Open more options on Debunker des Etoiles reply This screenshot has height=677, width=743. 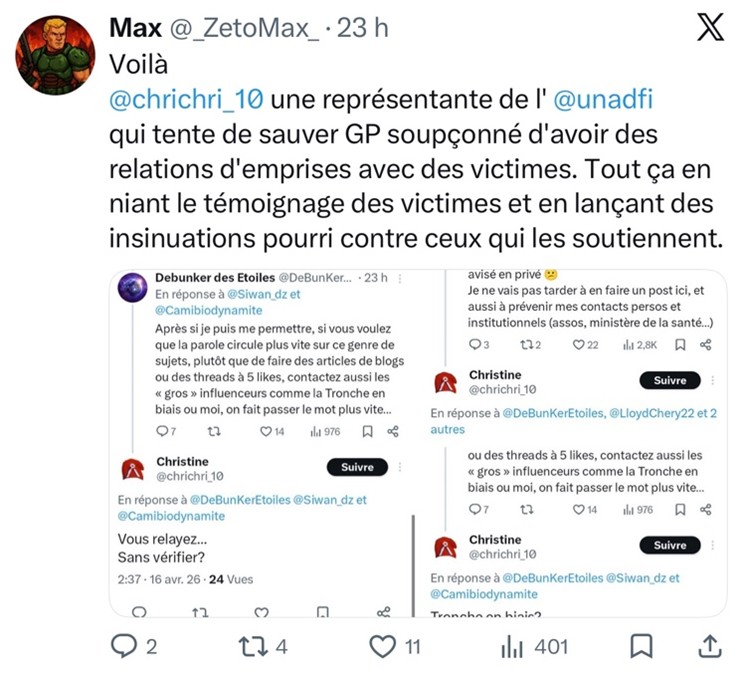pyautogui.click(x=400, y=278)
